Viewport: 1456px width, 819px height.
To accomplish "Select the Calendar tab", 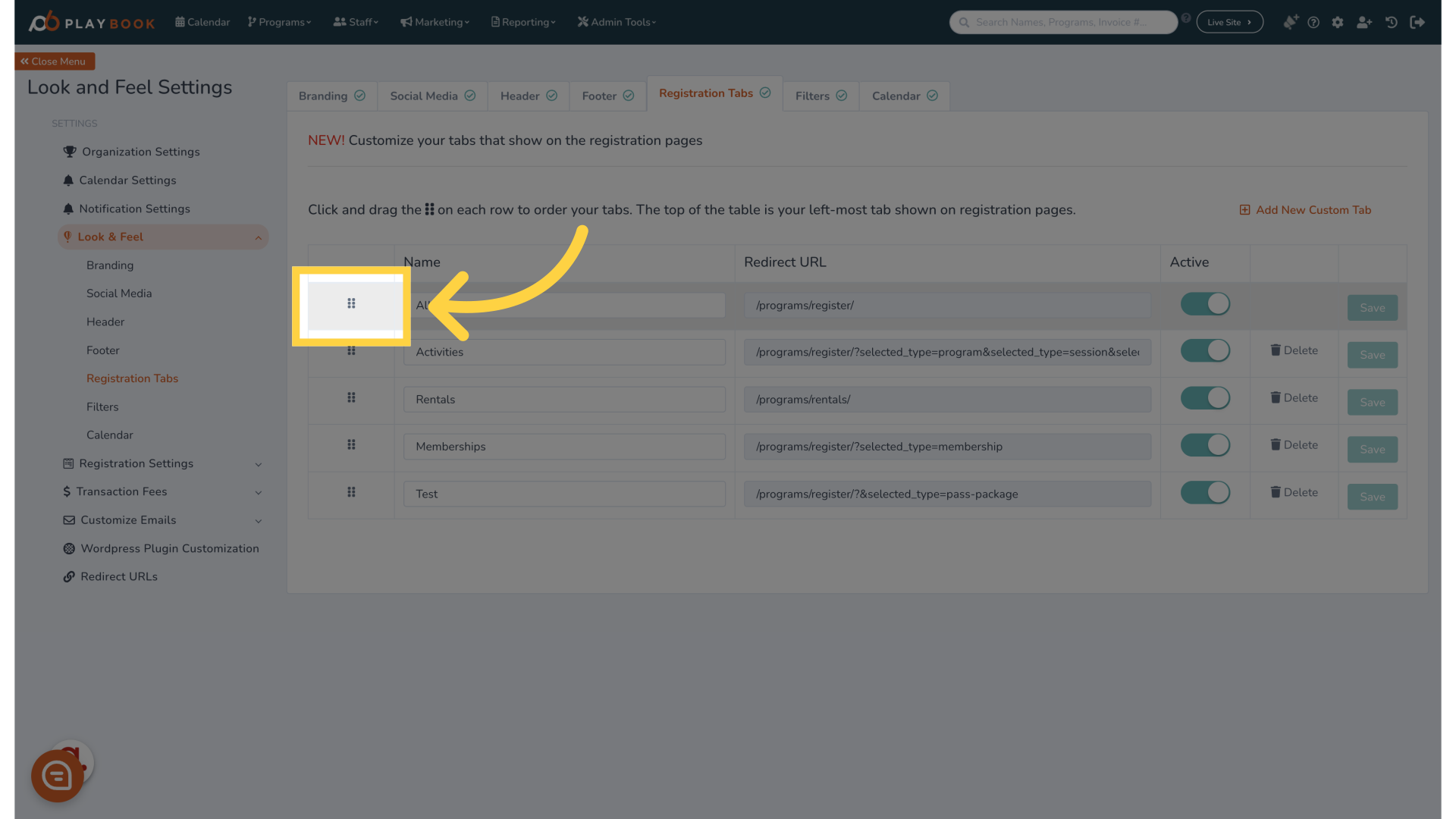I will 901,95.
